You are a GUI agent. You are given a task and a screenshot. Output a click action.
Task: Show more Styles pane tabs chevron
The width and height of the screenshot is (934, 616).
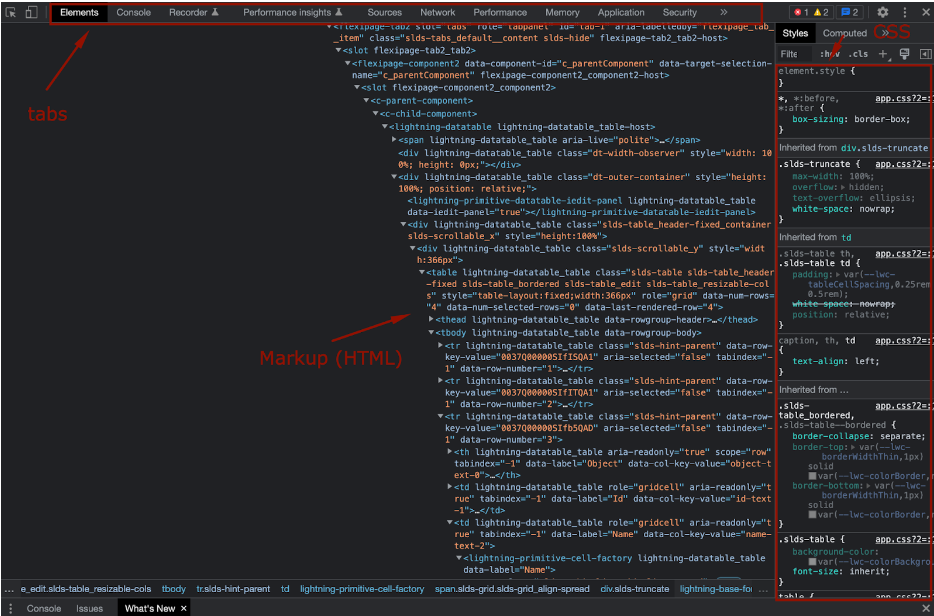(x=885, y=33)
